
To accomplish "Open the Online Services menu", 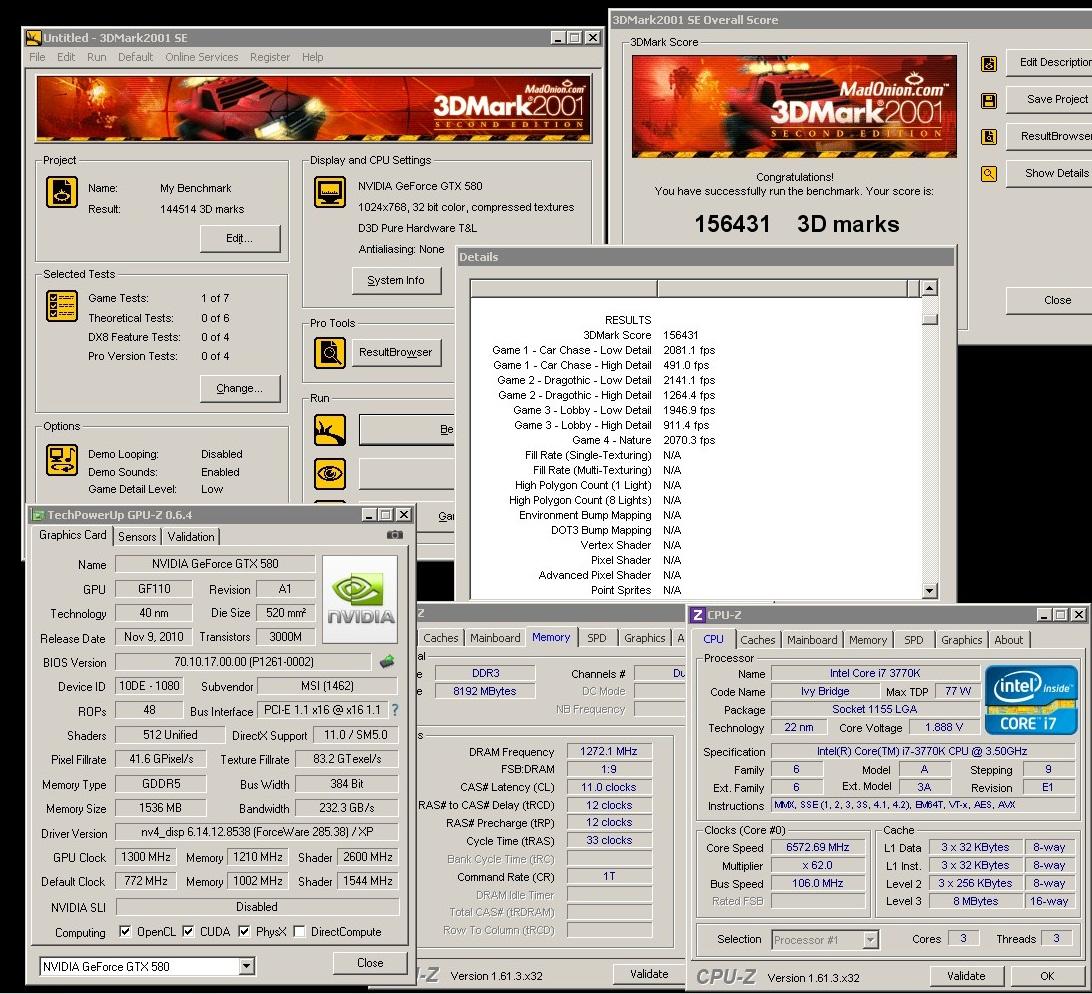I will [201, 57].
